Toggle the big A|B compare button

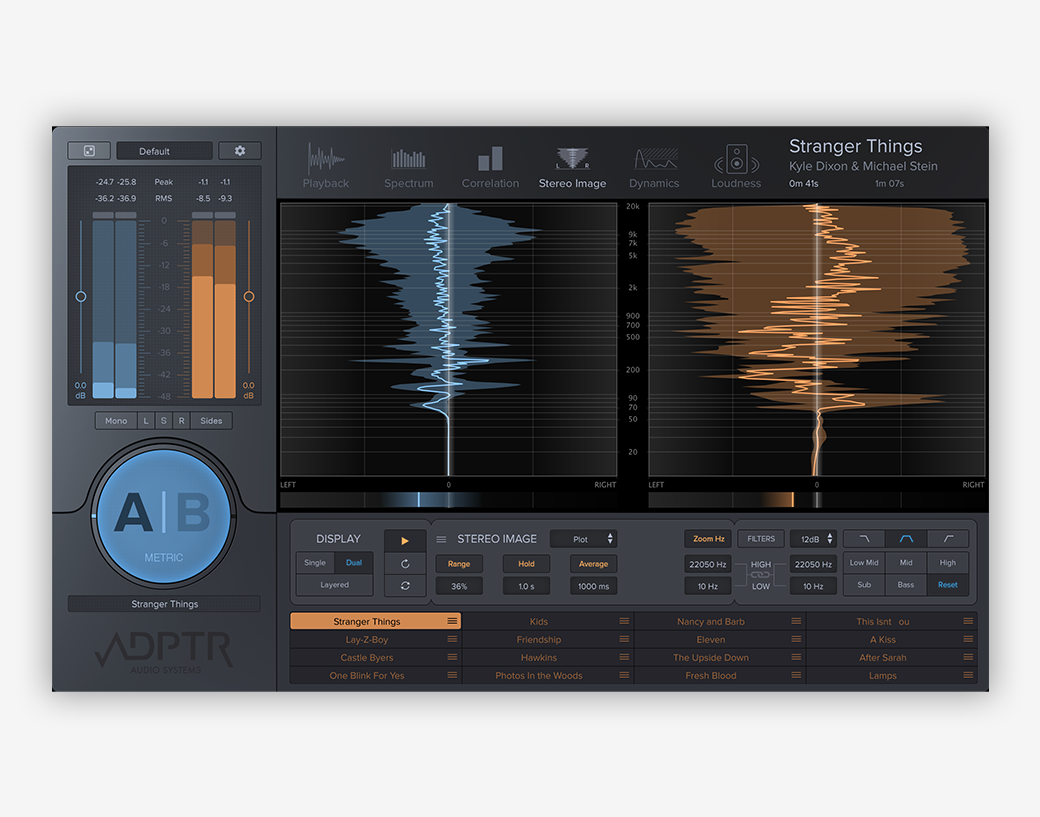pyautogui.click(x=164, y=517)
